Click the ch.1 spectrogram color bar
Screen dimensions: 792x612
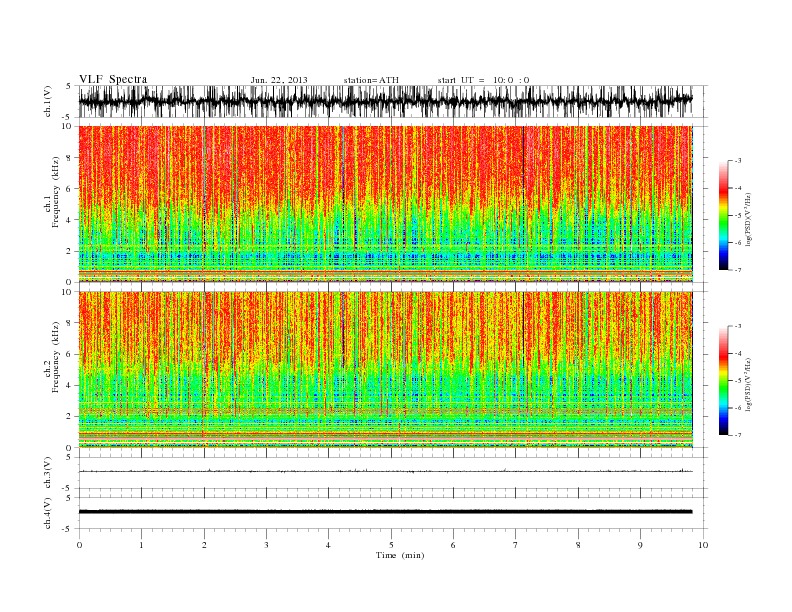(x=723, y=216)
